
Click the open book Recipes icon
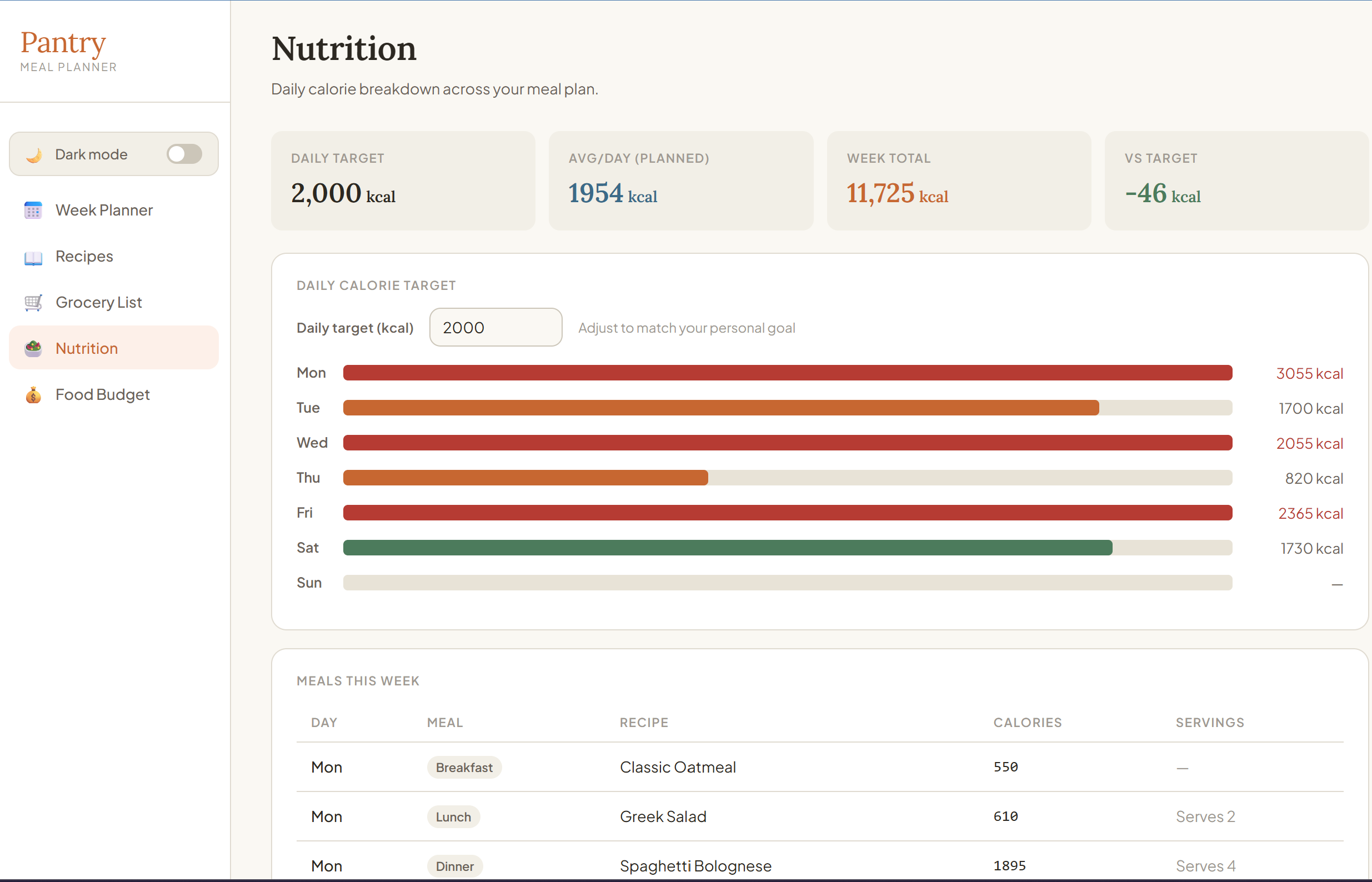[33, 257]
